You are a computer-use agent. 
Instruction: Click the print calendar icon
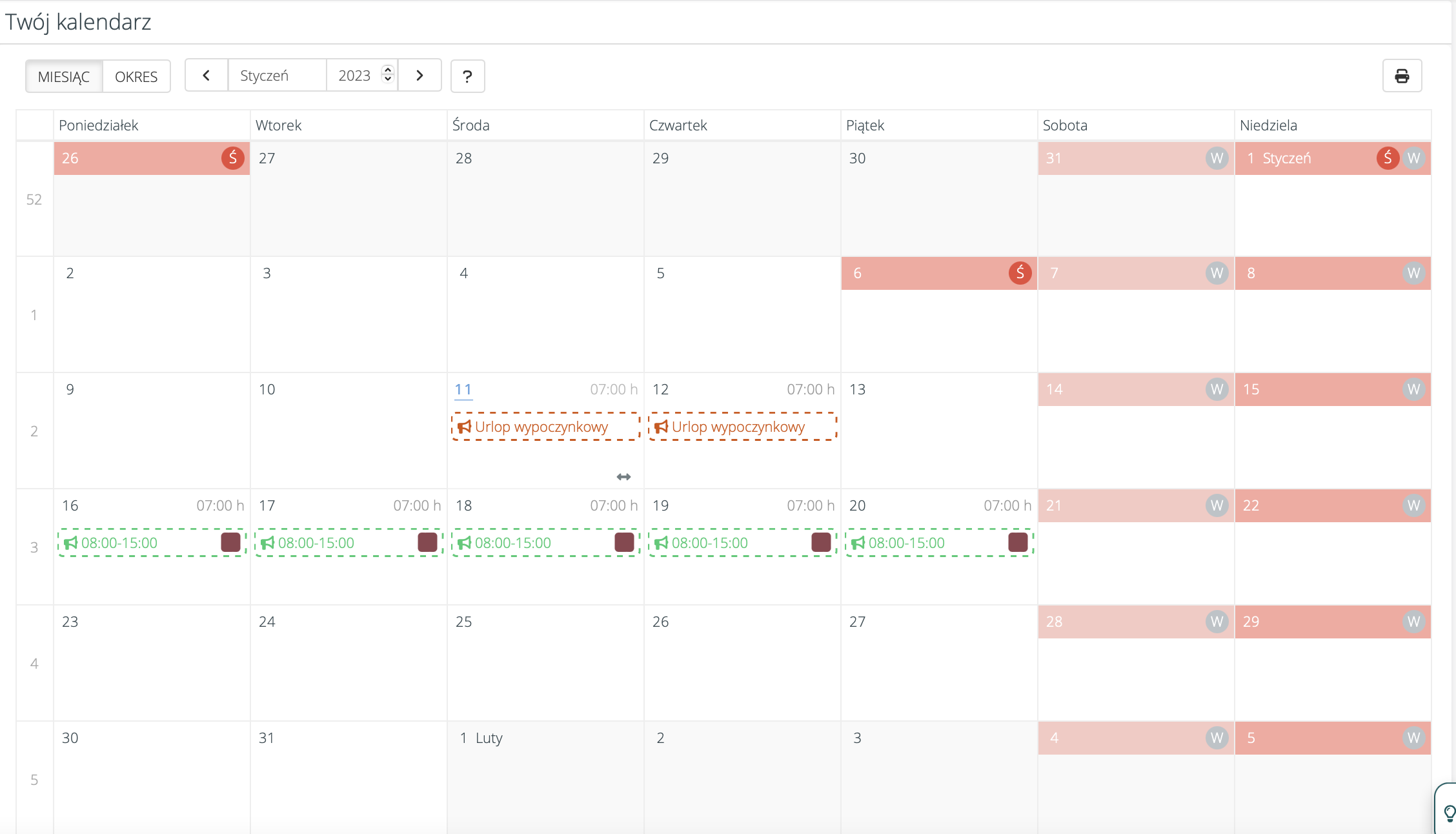click(1402, 76)
